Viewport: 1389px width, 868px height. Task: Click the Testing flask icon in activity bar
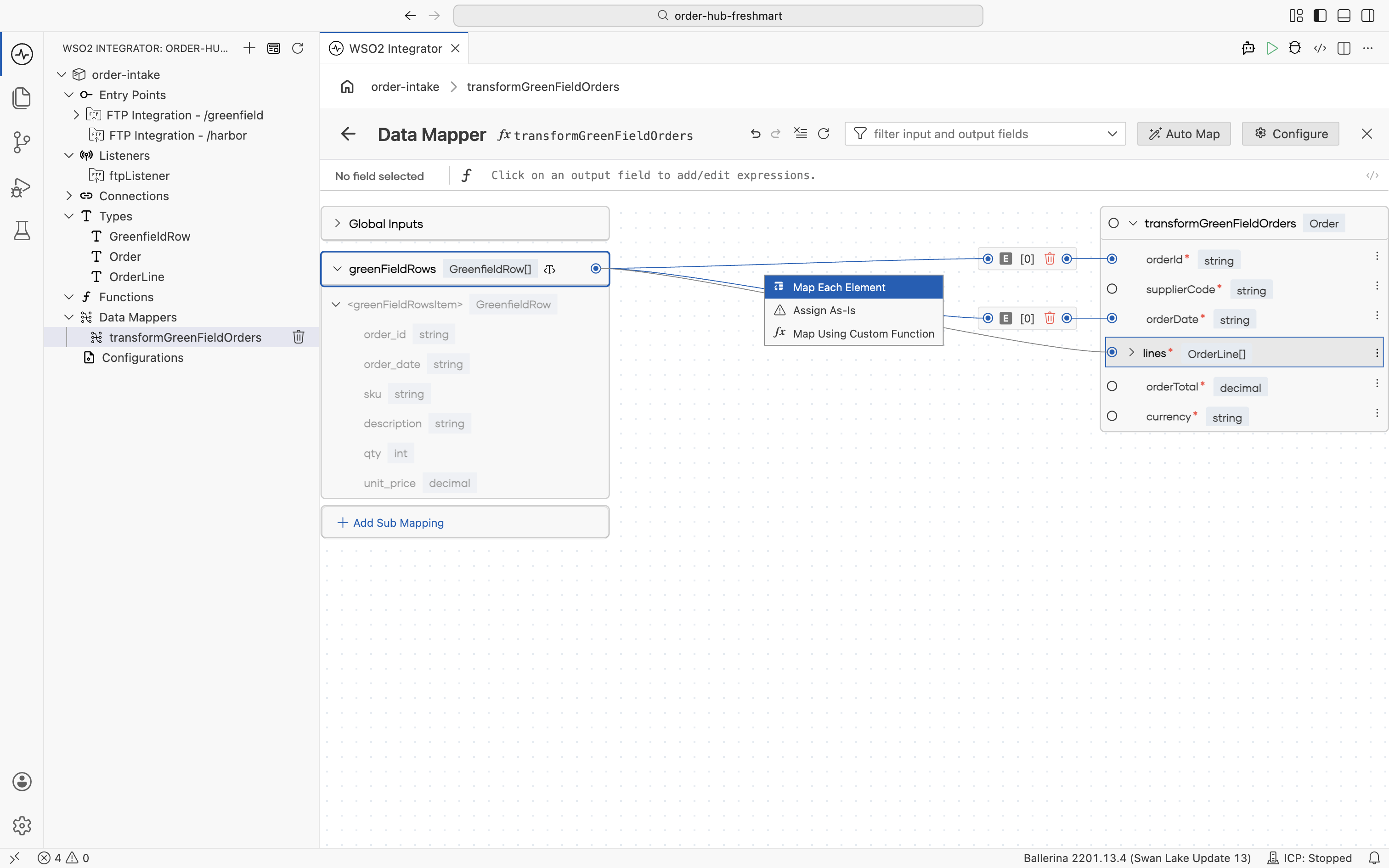(x=22, y=230)
